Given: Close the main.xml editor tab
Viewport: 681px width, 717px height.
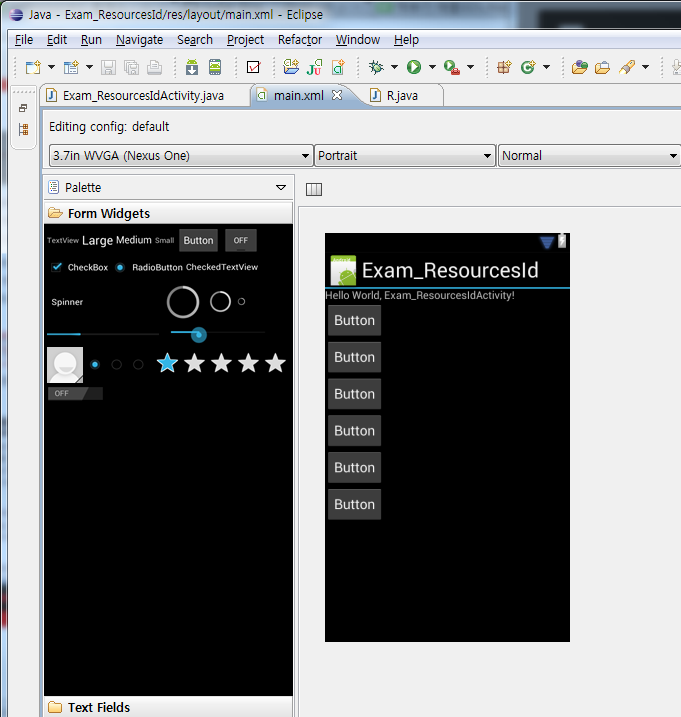Looking at the screenshot, I should [337, 95].
